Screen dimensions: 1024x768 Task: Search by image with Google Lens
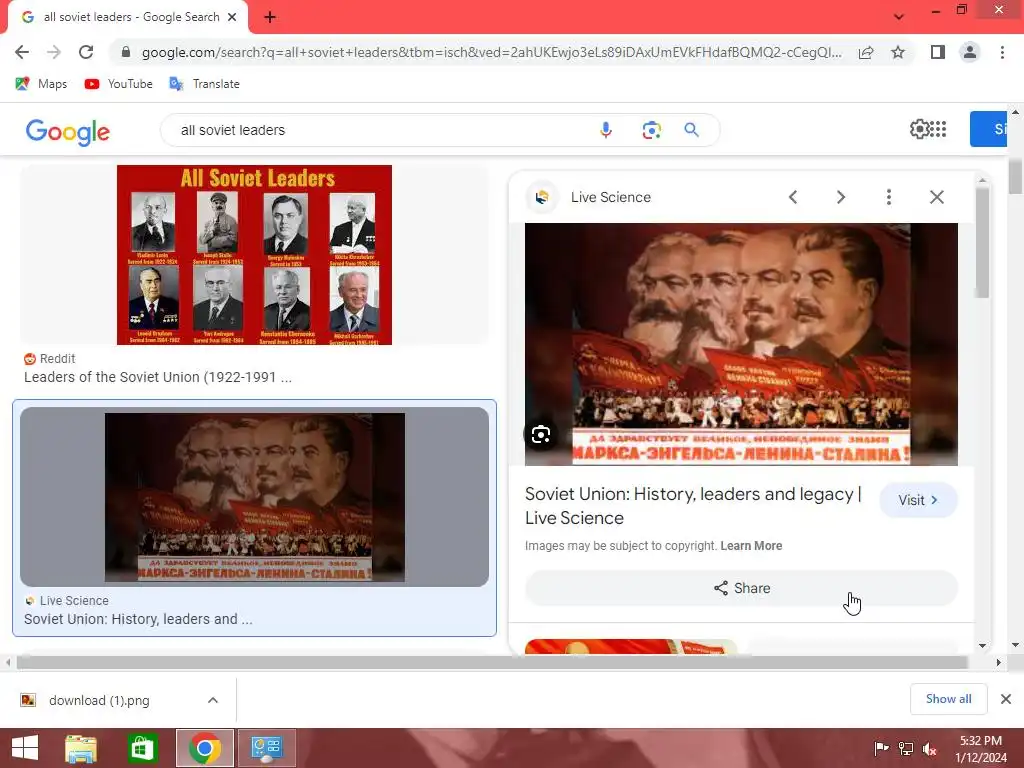tap(651, 130)
